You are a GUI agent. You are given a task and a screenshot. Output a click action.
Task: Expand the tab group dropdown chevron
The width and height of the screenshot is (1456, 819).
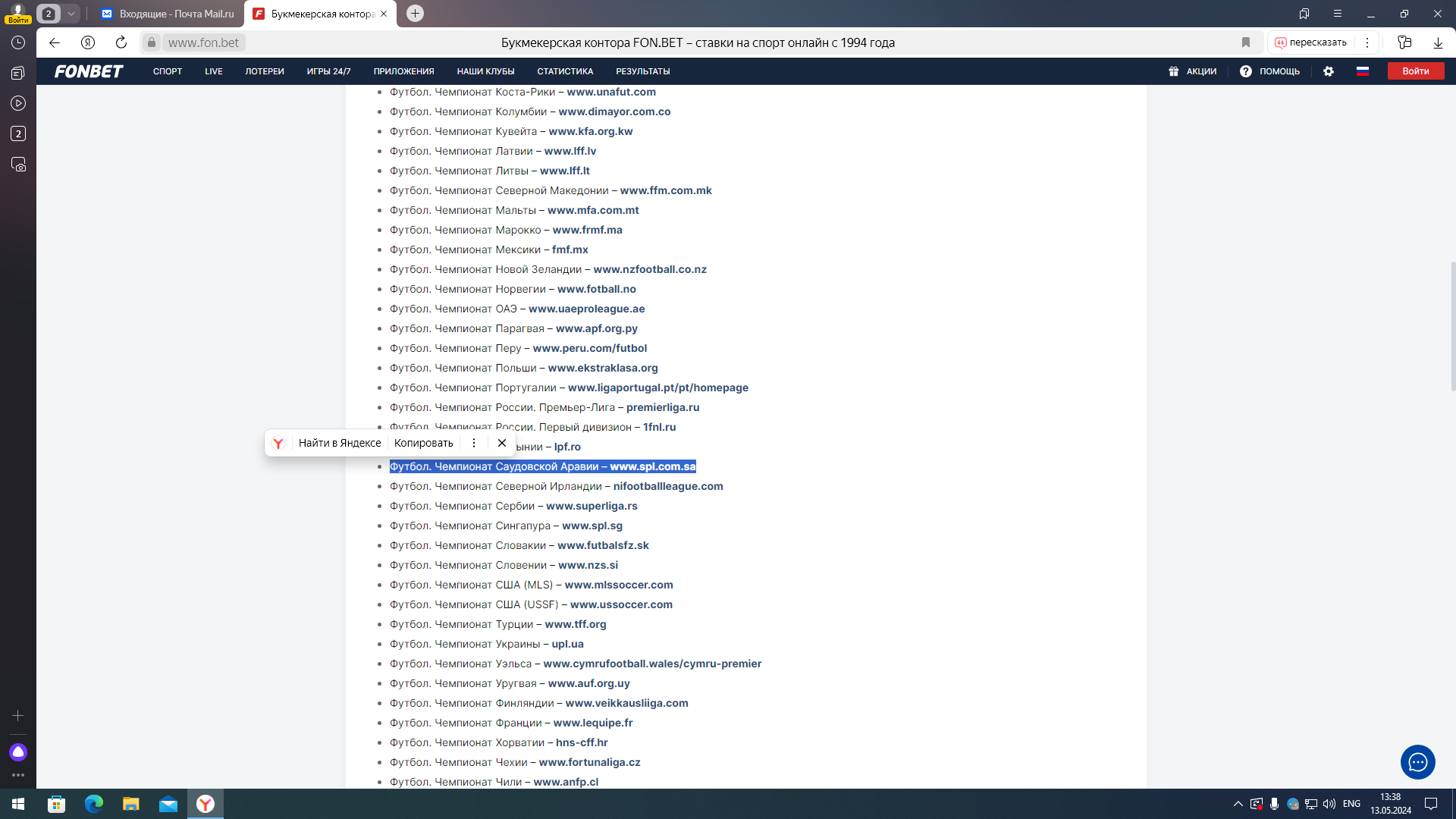coord(71,14)
